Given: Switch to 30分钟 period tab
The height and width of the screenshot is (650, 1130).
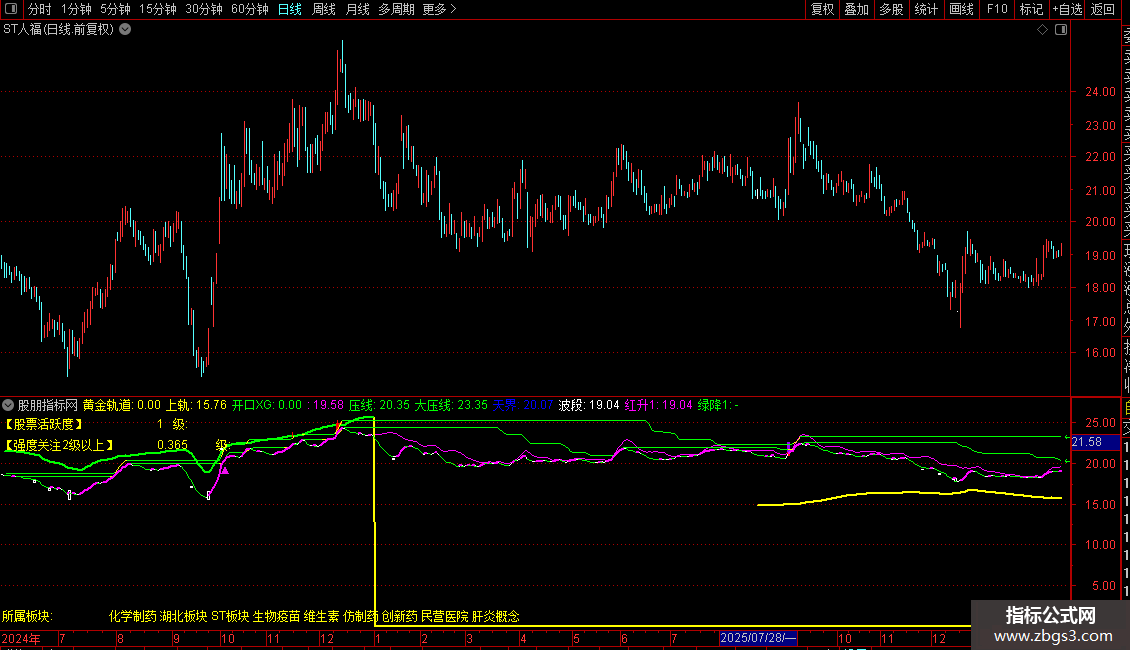Looking at the screenshot, I should click(x=204, y=9).
